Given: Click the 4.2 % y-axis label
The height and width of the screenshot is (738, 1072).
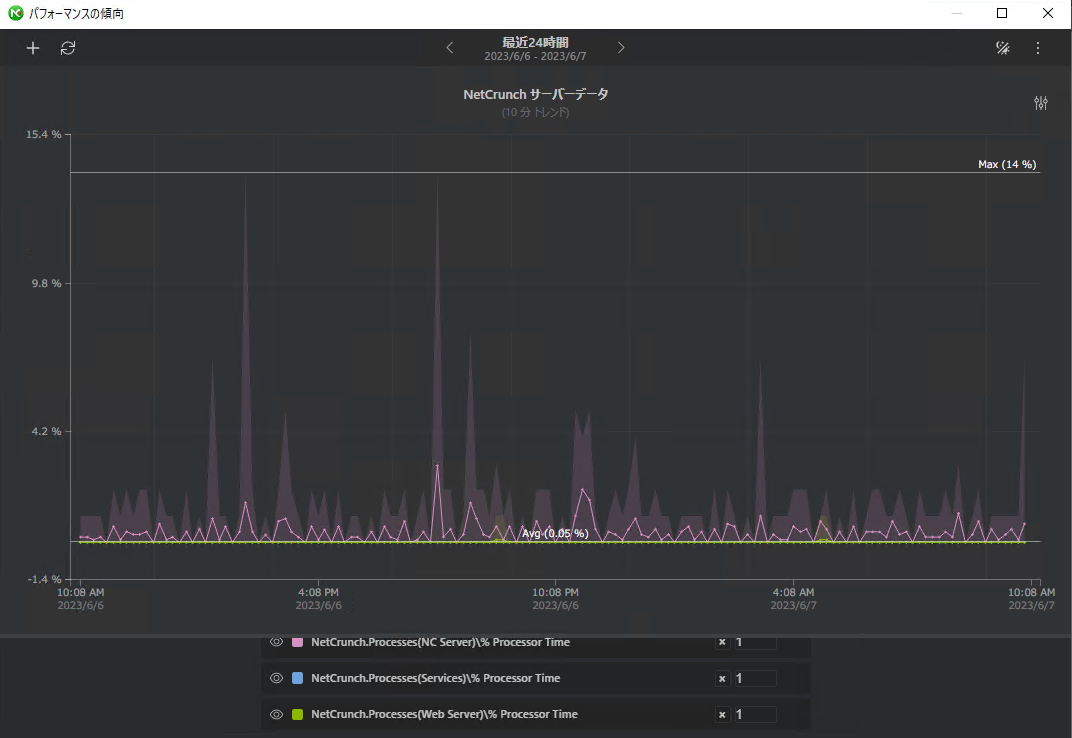Looking at the screenshot, I should pos(46,431).
